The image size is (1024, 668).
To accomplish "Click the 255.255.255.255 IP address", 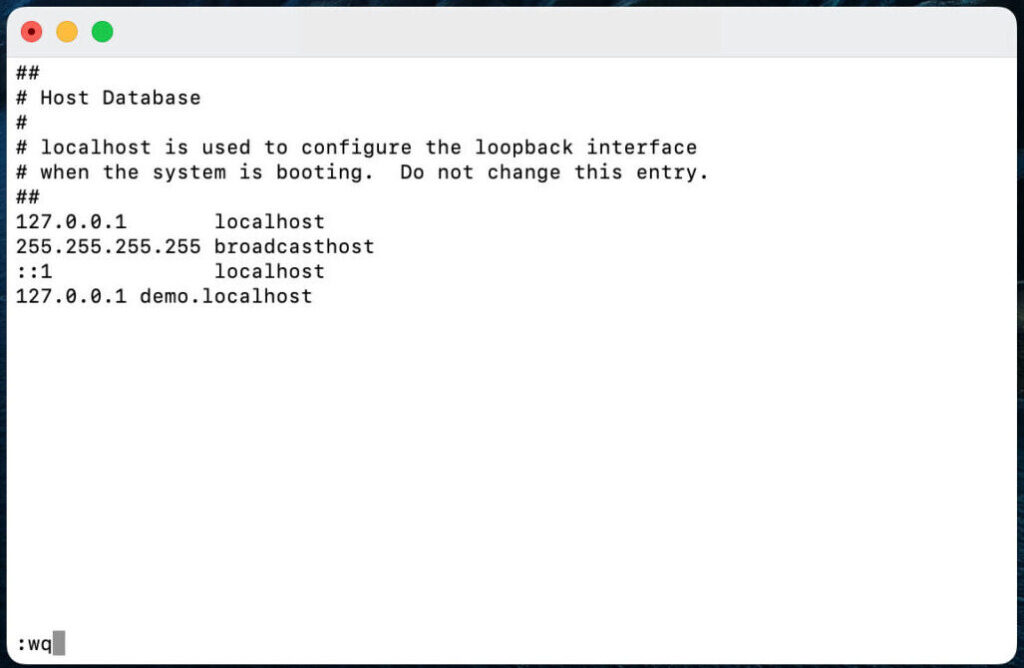I will point(108,247).
